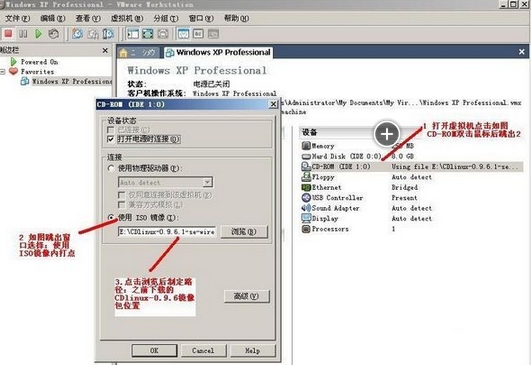Click OK in the CD-ROM dialog

click(154, 350)
